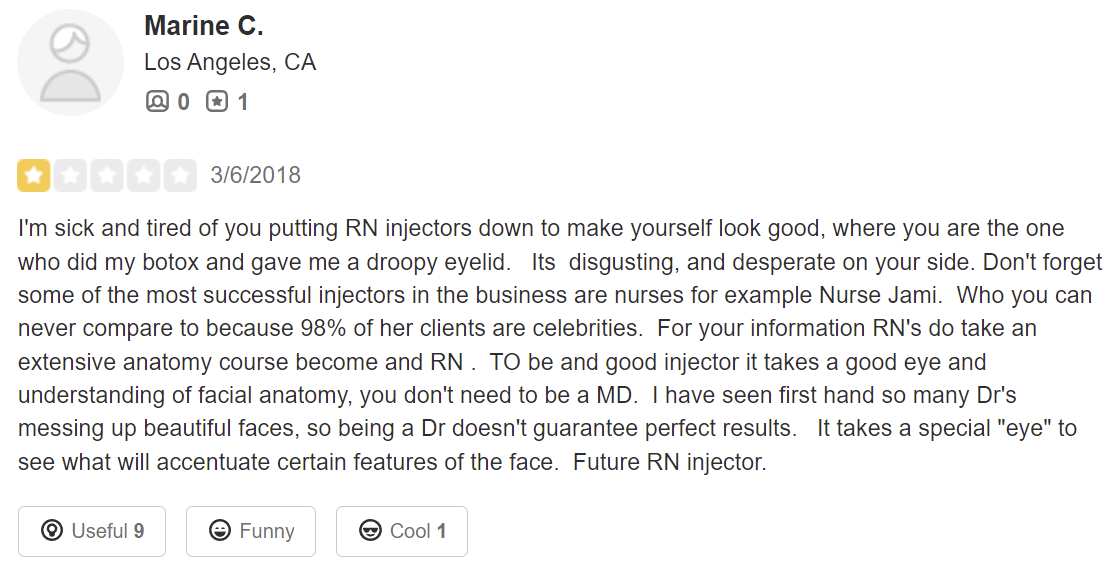Click the review count star icon
The width and height of the screenshot is (1120, 576).
(x=217, y=102)
